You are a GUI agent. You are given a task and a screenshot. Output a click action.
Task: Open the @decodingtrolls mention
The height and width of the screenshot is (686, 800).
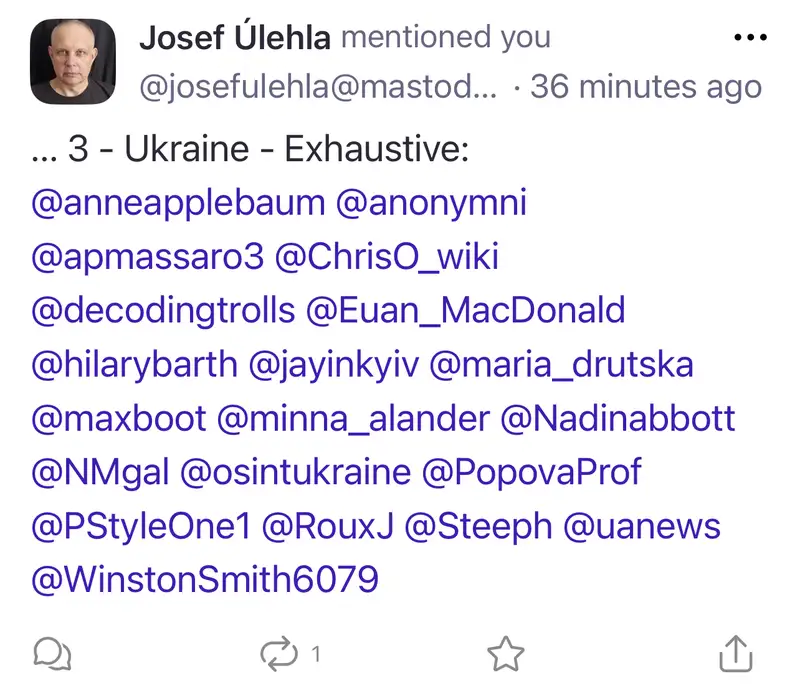164,310
